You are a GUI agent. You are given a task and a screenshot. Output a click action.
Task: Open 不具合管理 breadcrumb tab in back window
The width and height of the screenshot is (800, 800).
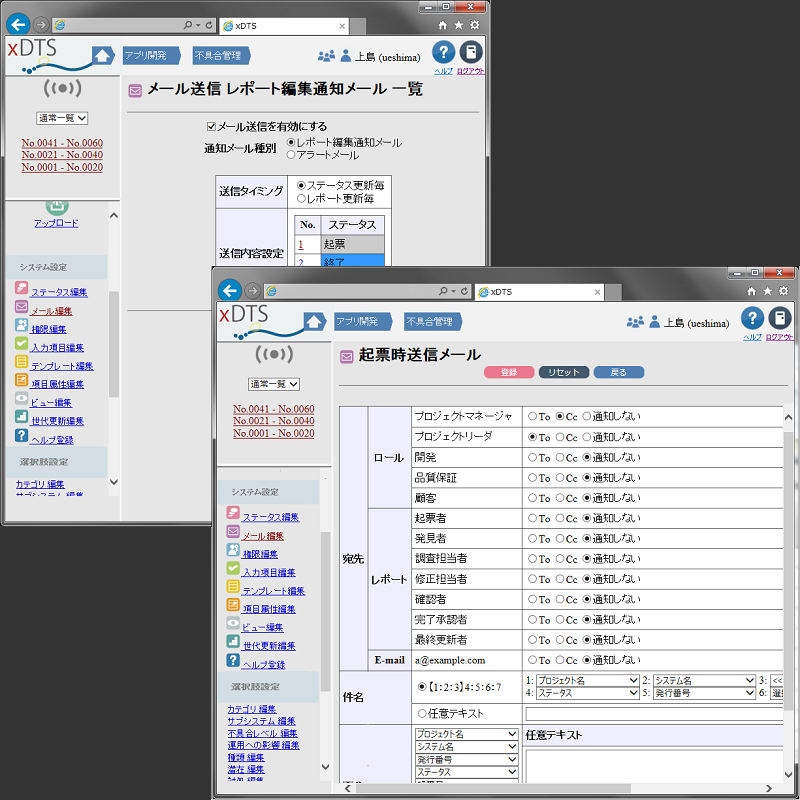pos(220,56)
